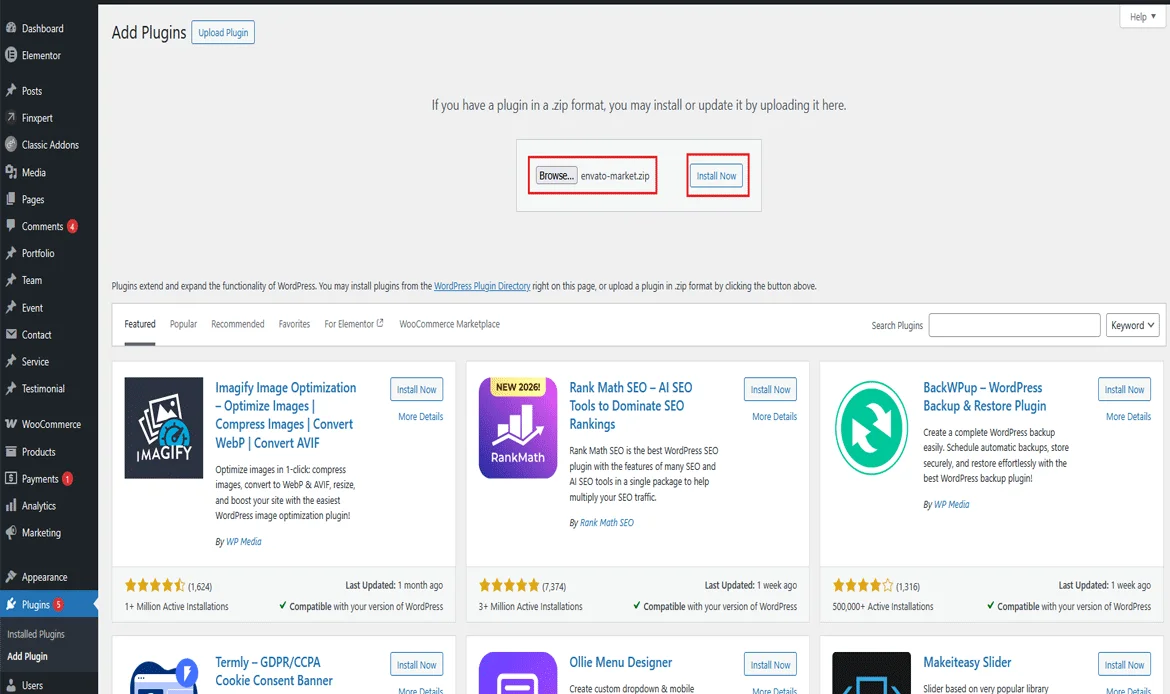
Task: Click the Plugins update count badge
Action: [x=58, y=604]
